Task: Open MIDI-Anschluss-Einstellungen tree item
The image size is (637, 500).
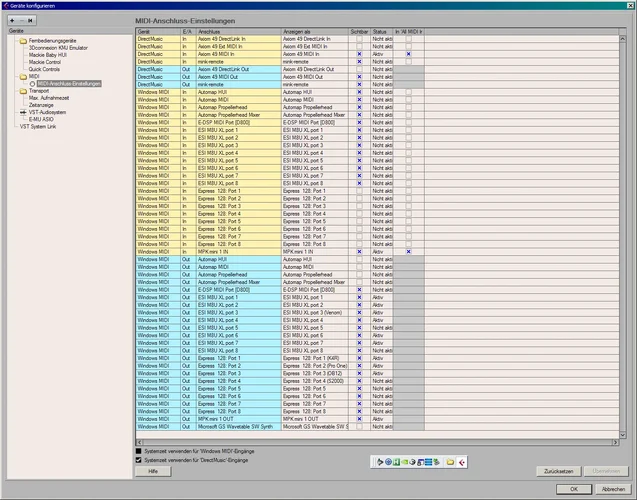Action: coord(69,84)
